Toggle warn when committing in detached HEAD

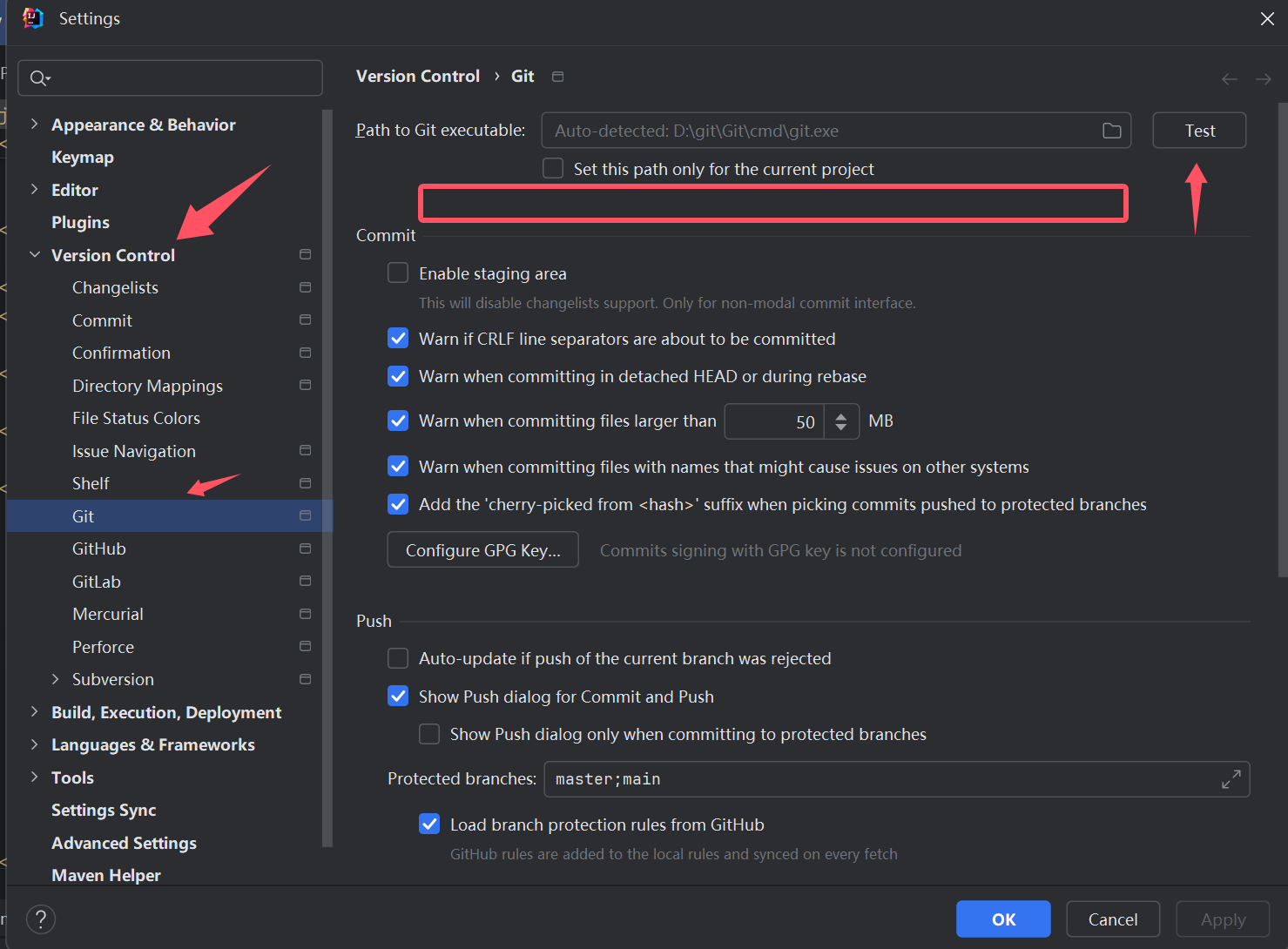398,375
